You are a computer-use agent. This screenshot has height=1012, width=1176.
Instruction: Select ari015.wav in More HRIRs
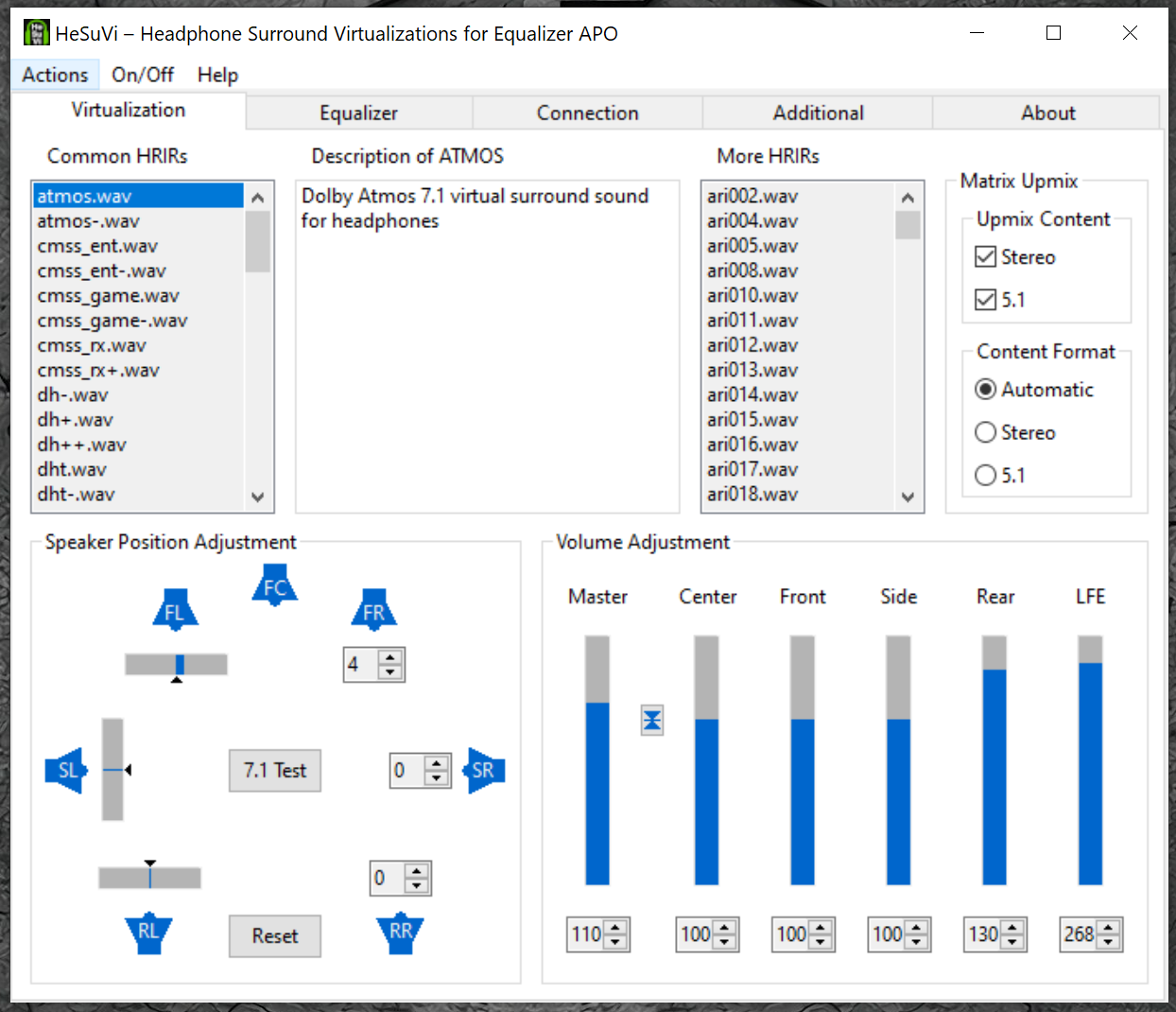click(799, 420)
